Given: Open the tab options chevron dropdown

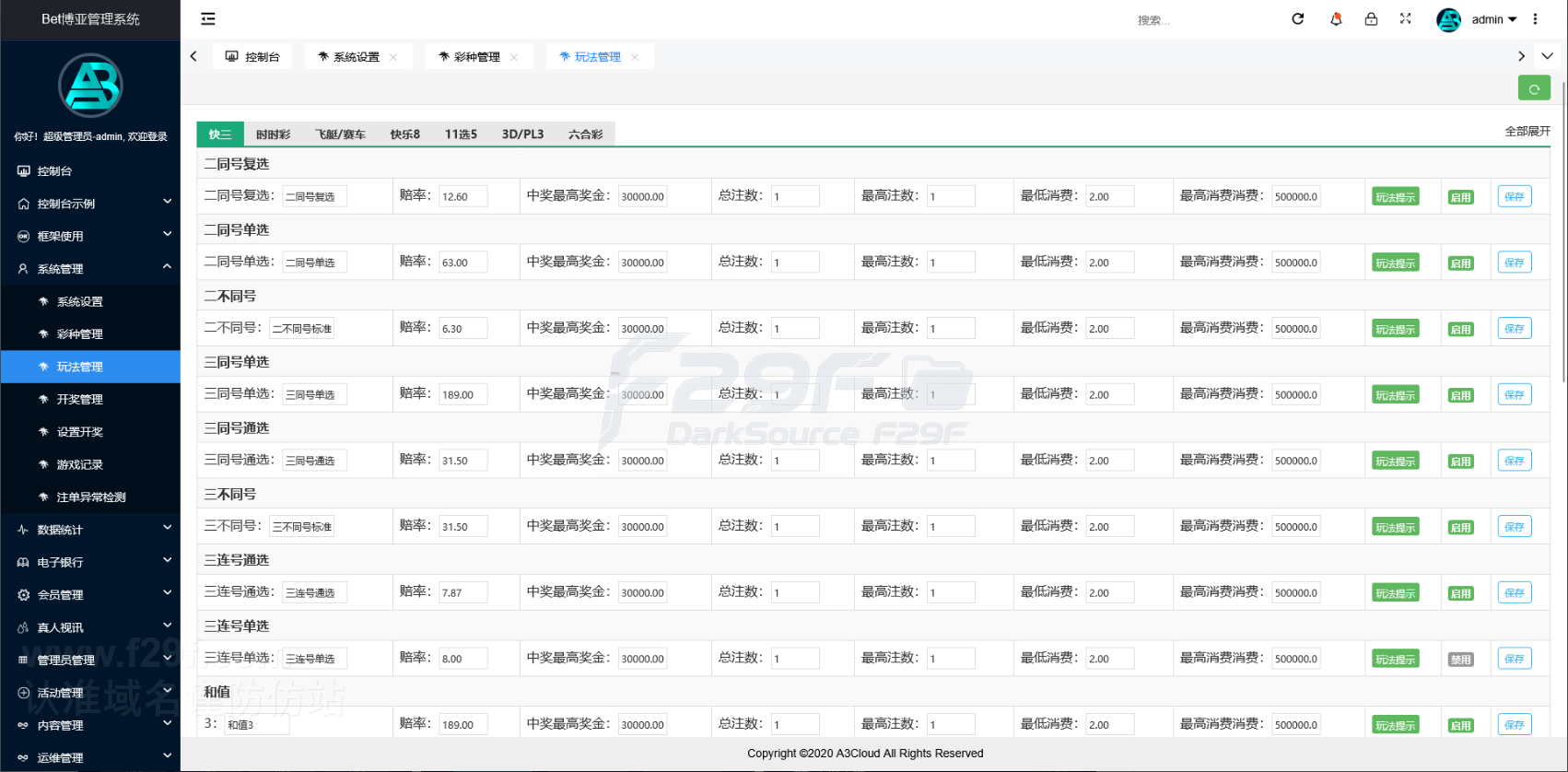Looking at the screenshot, I should coord(1547,56).
